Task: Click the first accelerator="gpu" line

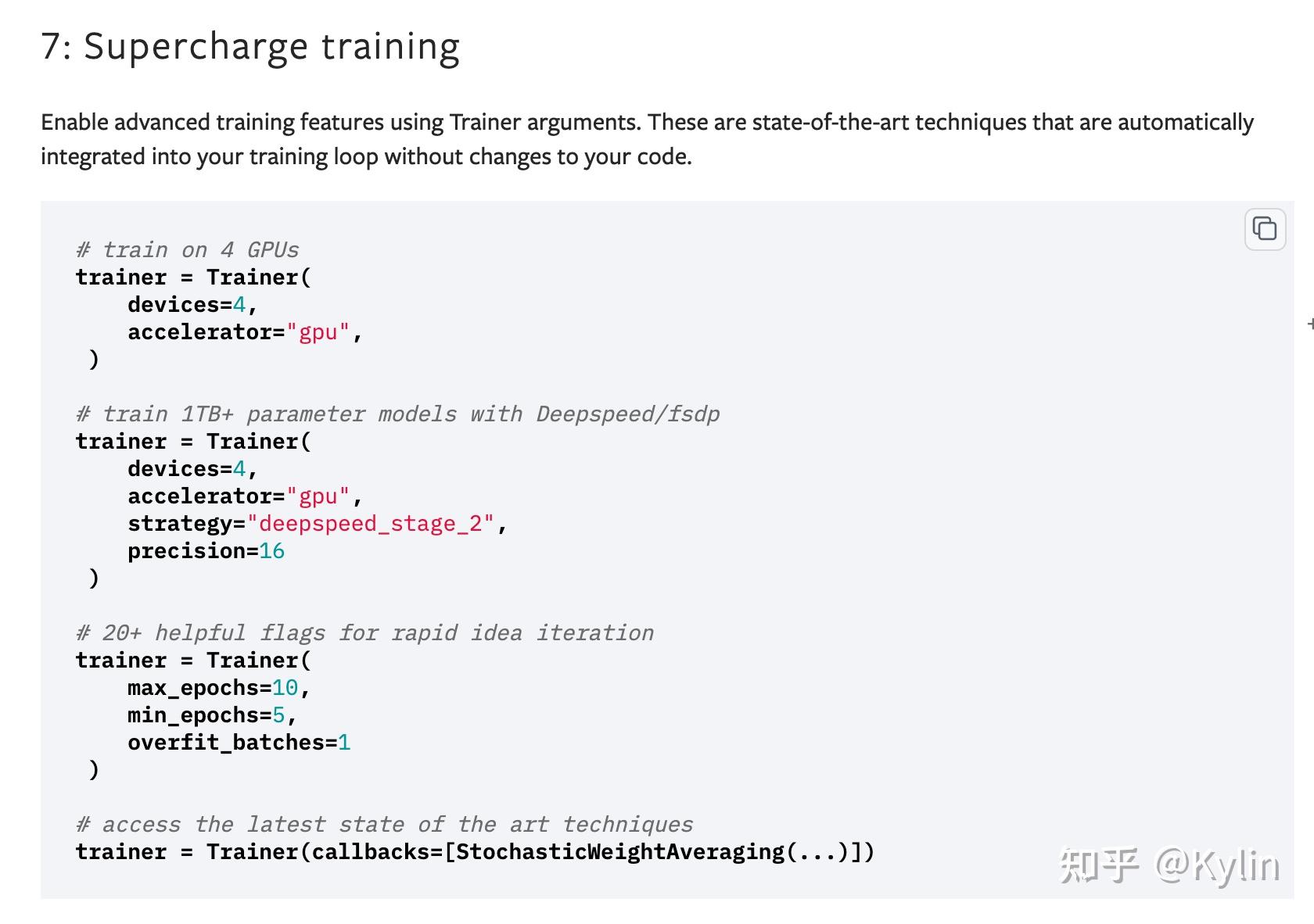Action: coord(245,331)
